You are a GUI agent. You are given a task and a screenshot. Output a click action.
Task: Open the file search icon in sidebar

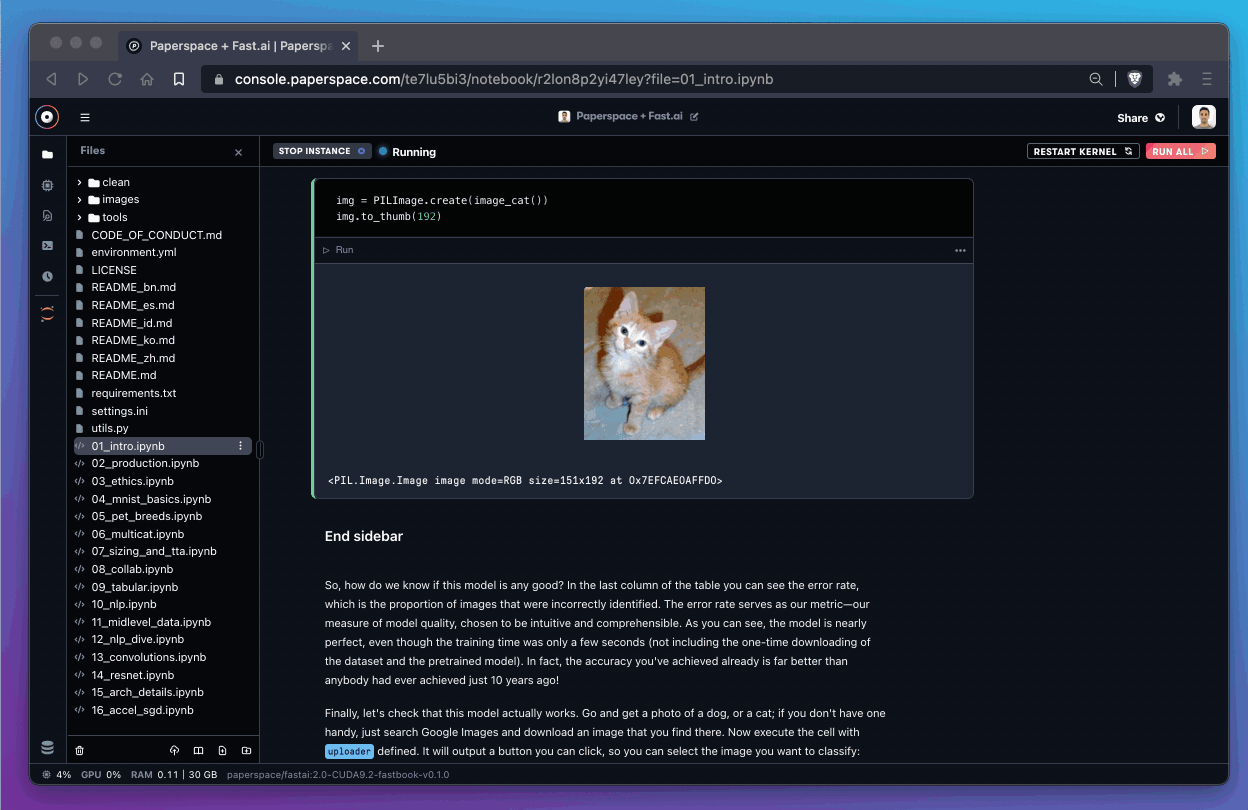click(47, 215)
